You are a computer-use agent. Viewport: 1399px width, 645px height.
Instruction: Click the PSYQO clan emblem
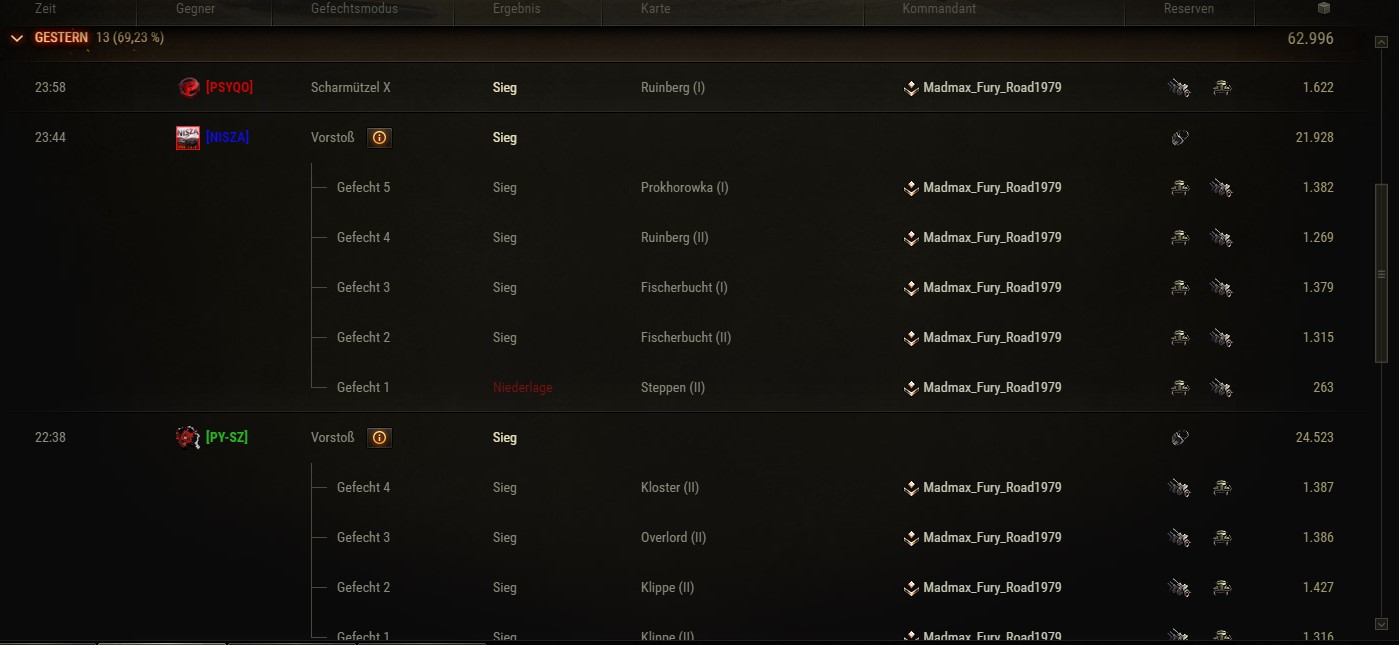point(188,88)
